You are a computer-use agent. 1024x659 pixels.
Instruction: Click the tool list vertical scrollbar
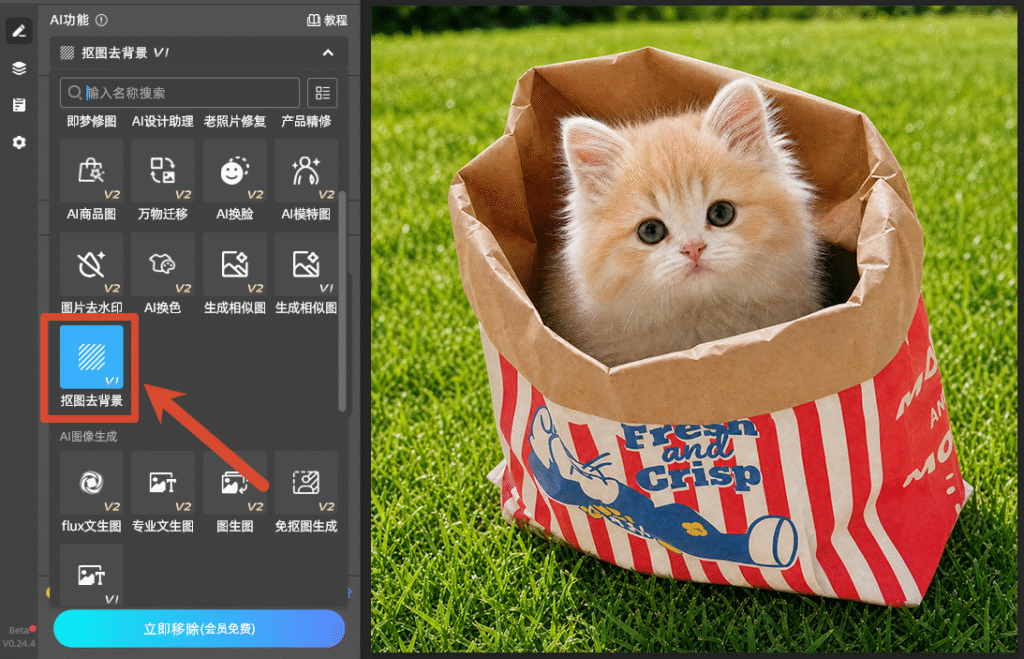[342, 300]
